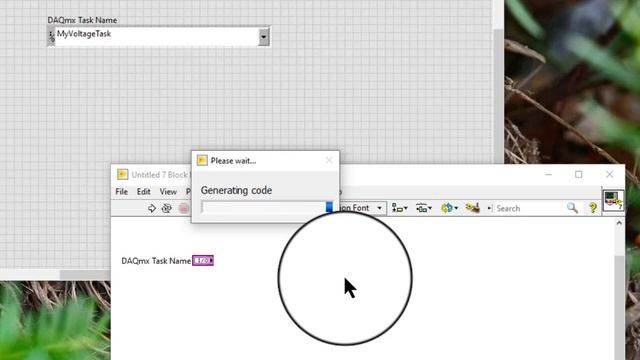Click the search options arrow left of Search box
Viewport: 640px width, 360px height.
tap(489, 208)
